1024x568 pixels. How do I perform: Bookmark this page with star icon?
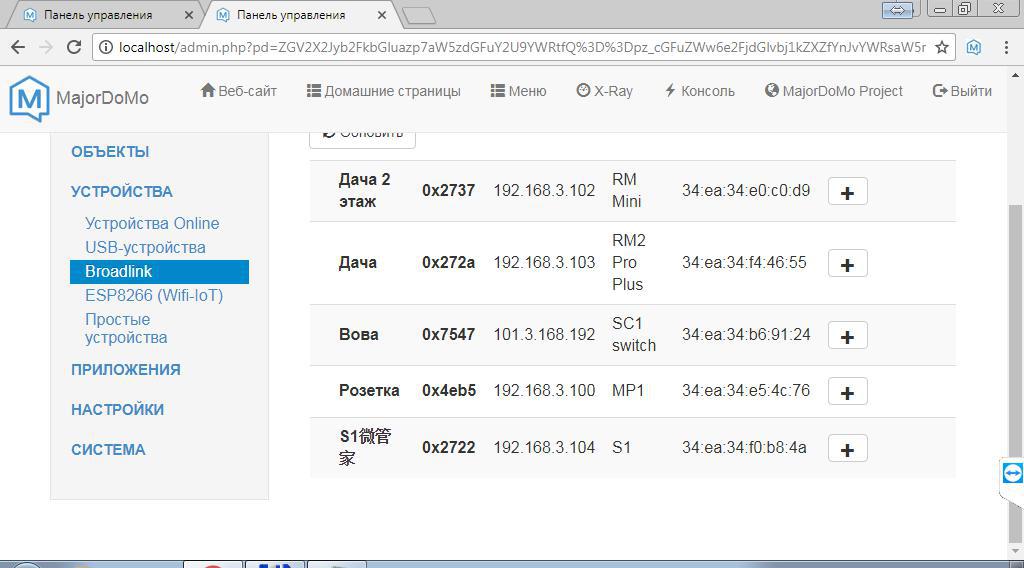point(942,47)
